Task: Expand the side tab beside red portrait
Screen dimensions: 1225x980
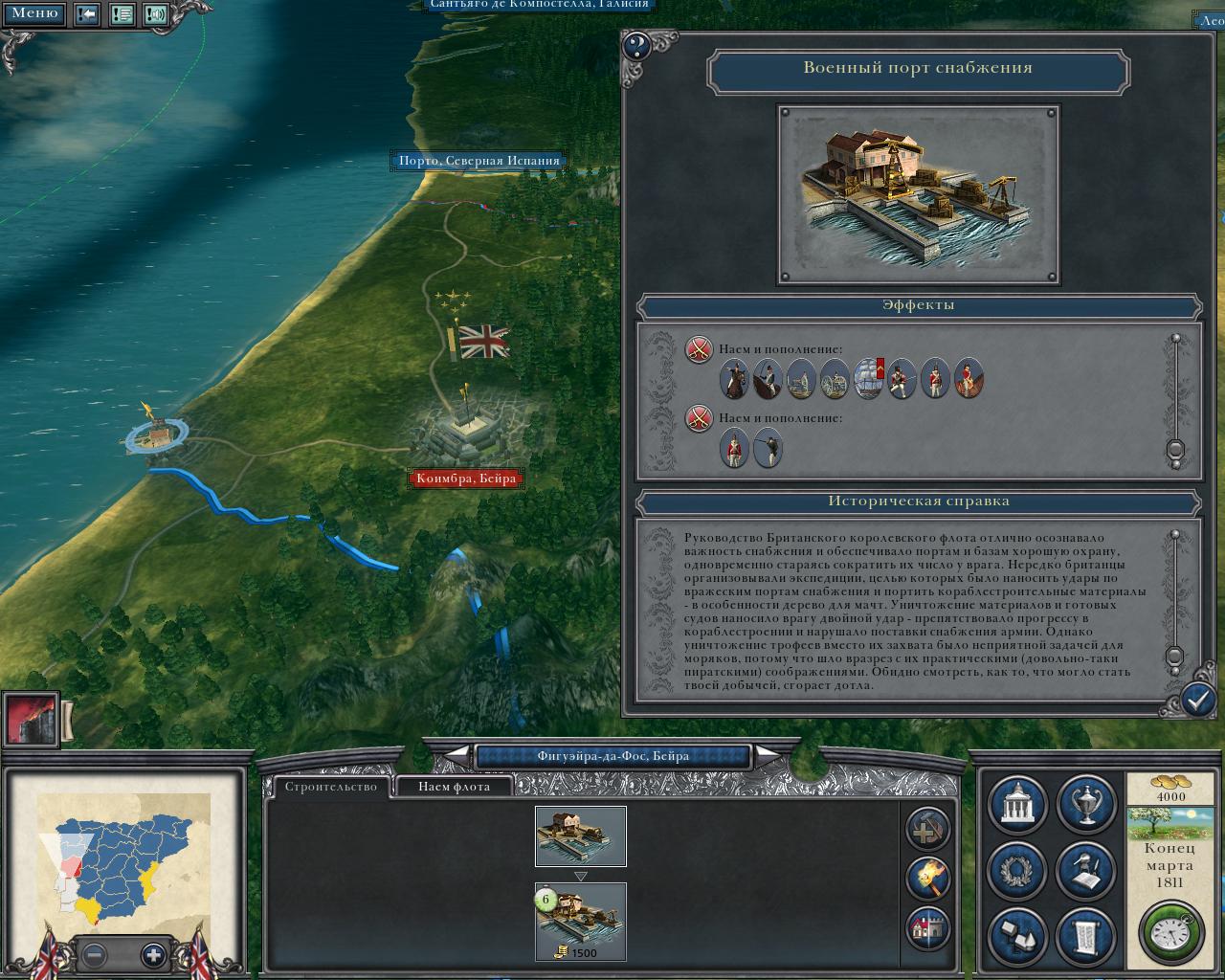Action: click(x=68, y=720)
